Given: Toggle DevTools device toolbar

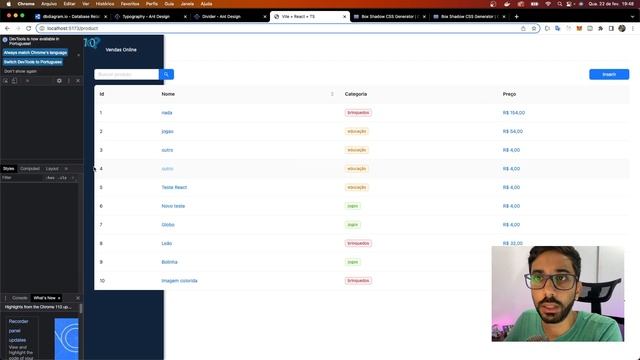Looking at the screenshot, I should pos(14,81).
